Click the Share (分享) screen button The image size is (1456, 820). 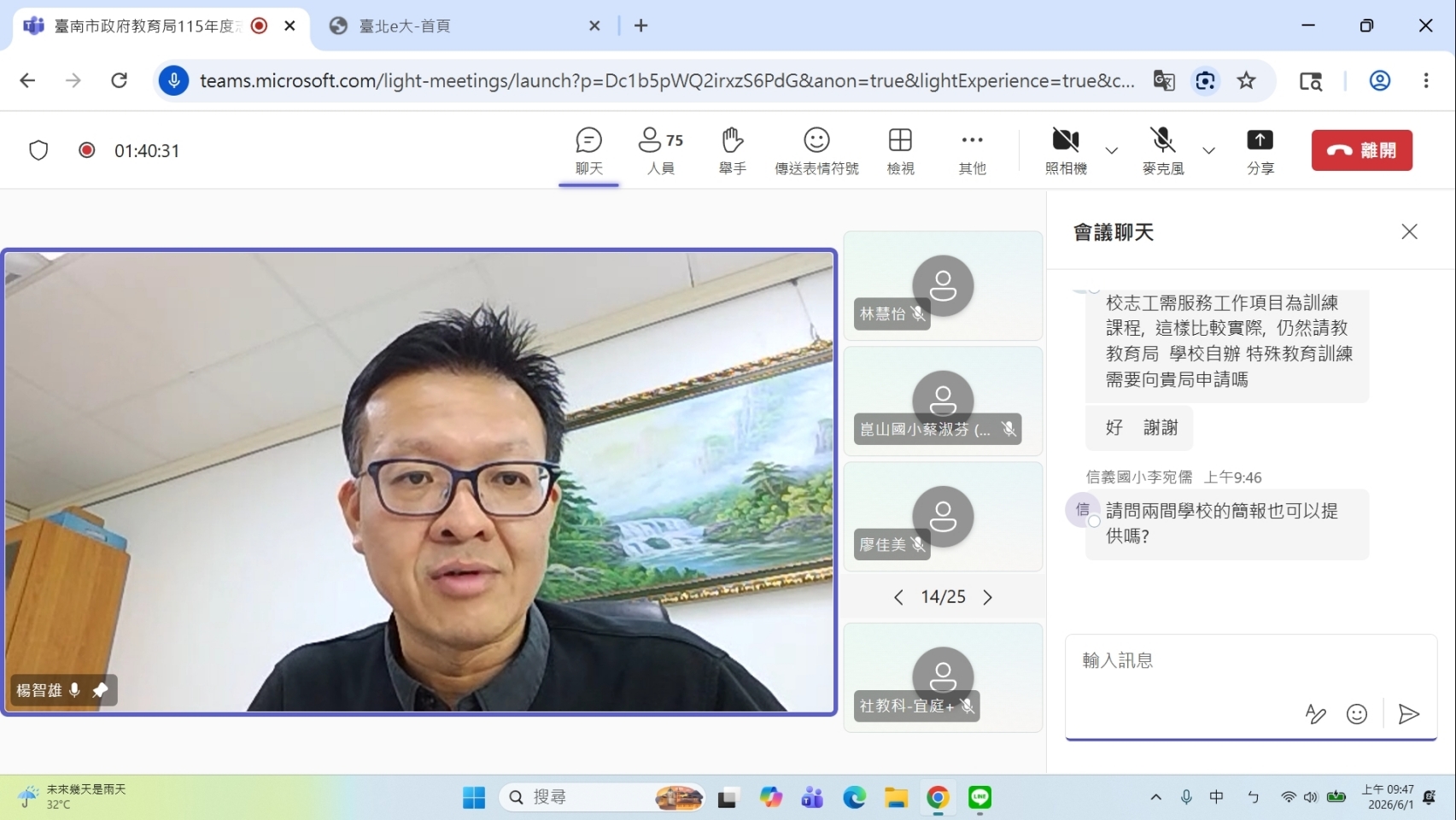click(1260, 151)
